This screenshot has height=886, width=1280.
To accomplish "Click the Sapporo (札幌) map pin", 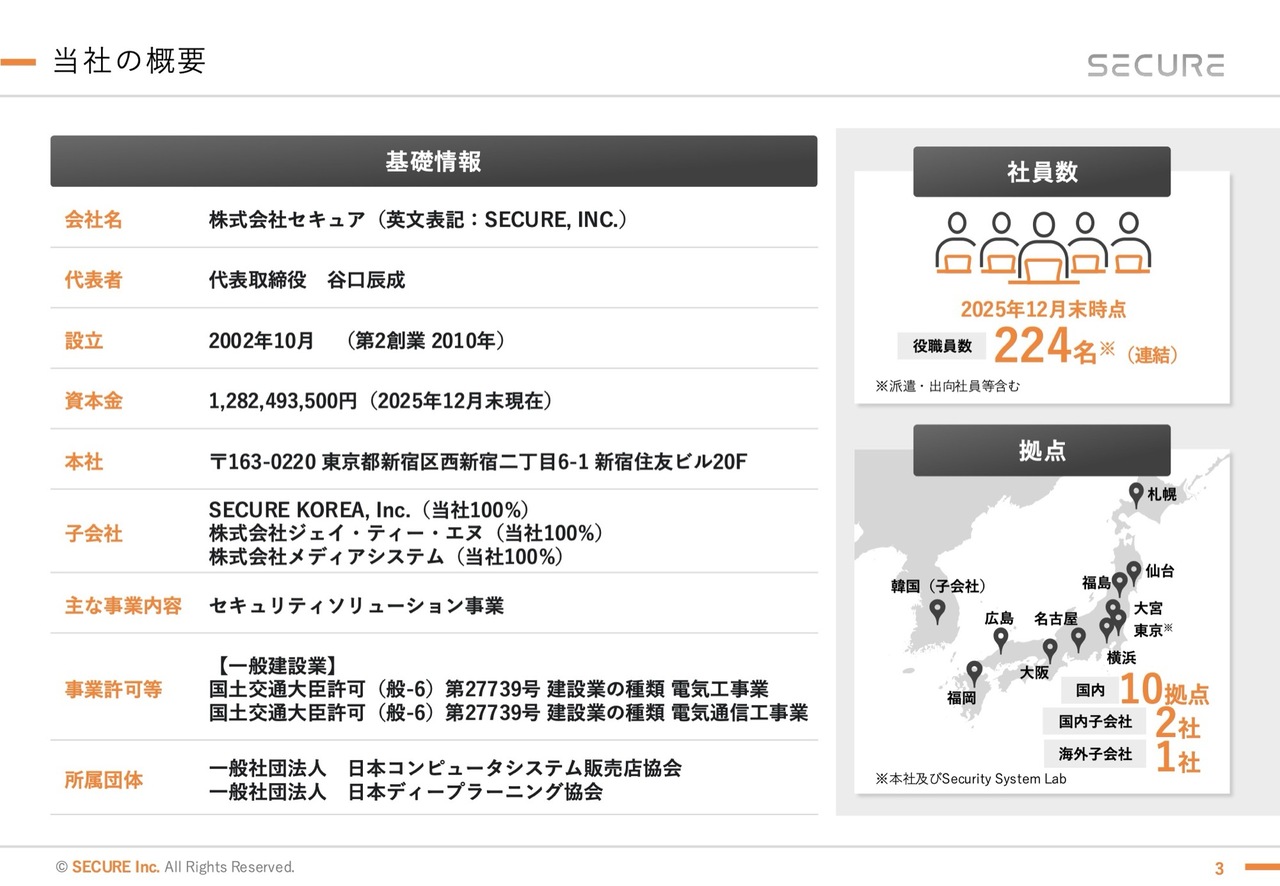I will click(x=1135, y=493).
